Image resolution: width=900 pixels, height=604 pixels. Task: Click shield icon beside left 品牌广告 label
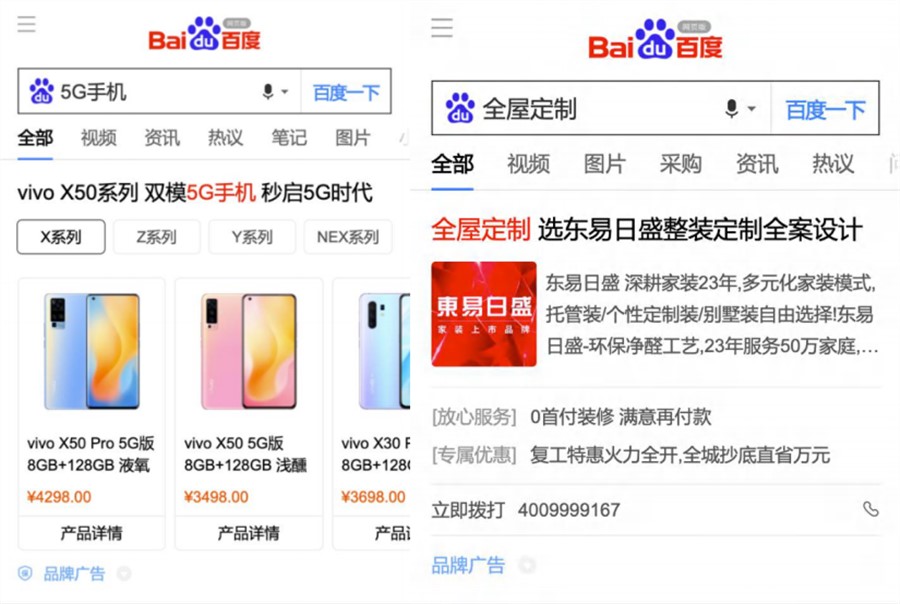click(25, 572)
